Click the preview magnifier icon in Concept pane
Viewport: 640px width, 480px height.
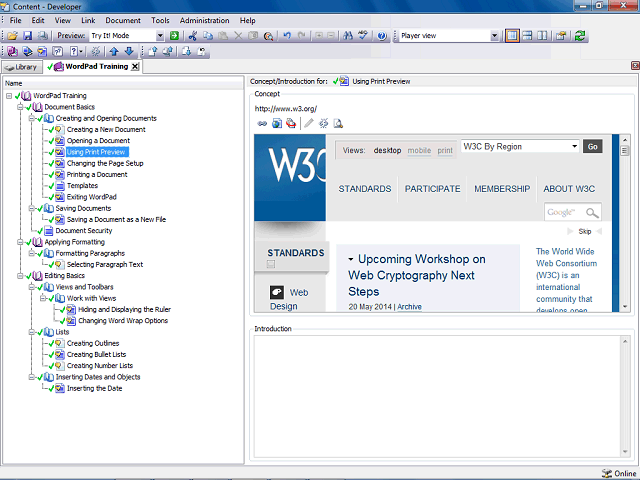pos(338,123)
